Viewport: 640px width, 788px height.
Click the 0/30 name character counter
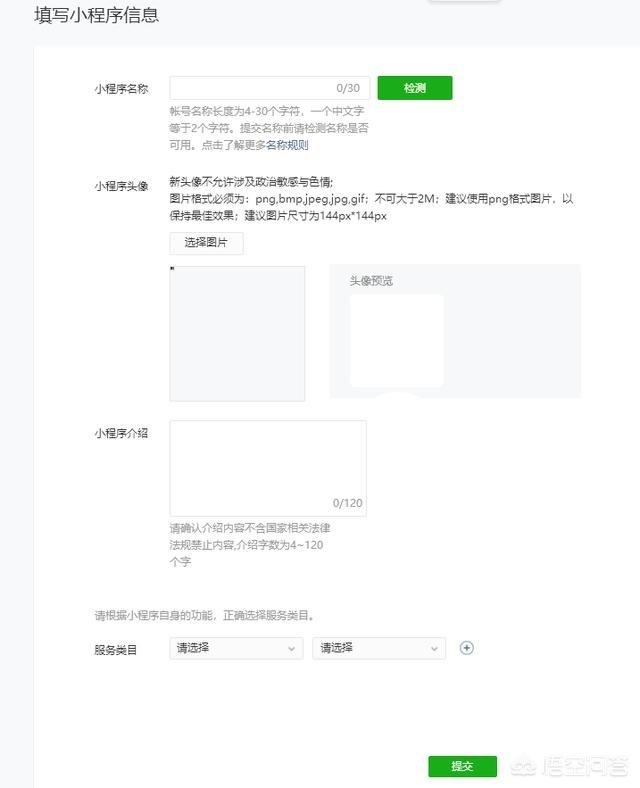tap(348, 88)
